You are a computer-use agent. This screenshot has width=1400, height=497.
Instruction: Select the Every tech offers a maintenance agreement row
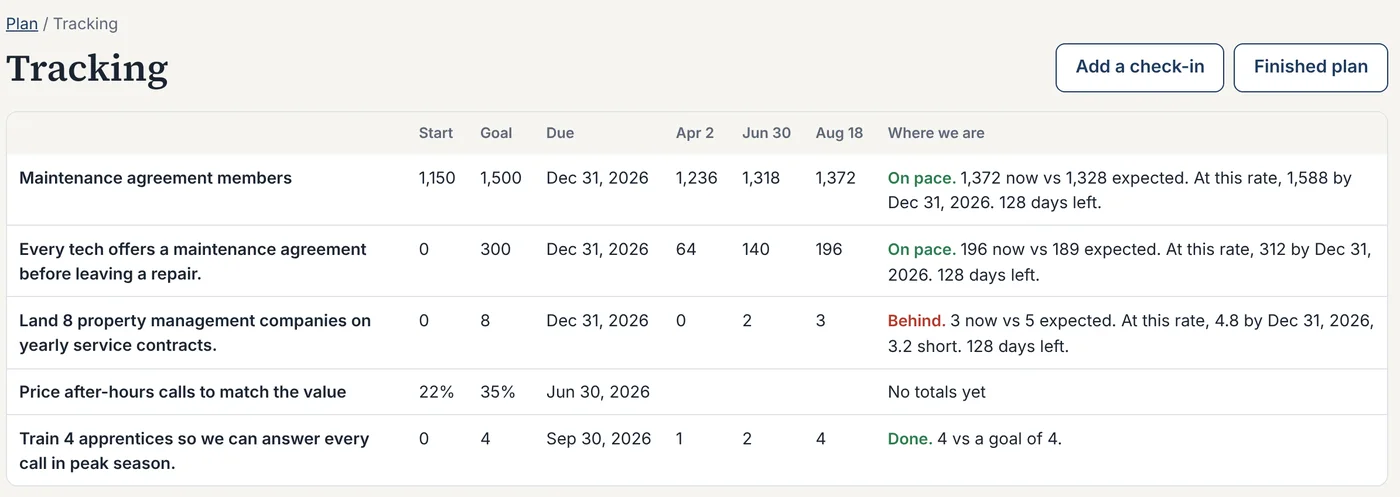tap(697, 261)
